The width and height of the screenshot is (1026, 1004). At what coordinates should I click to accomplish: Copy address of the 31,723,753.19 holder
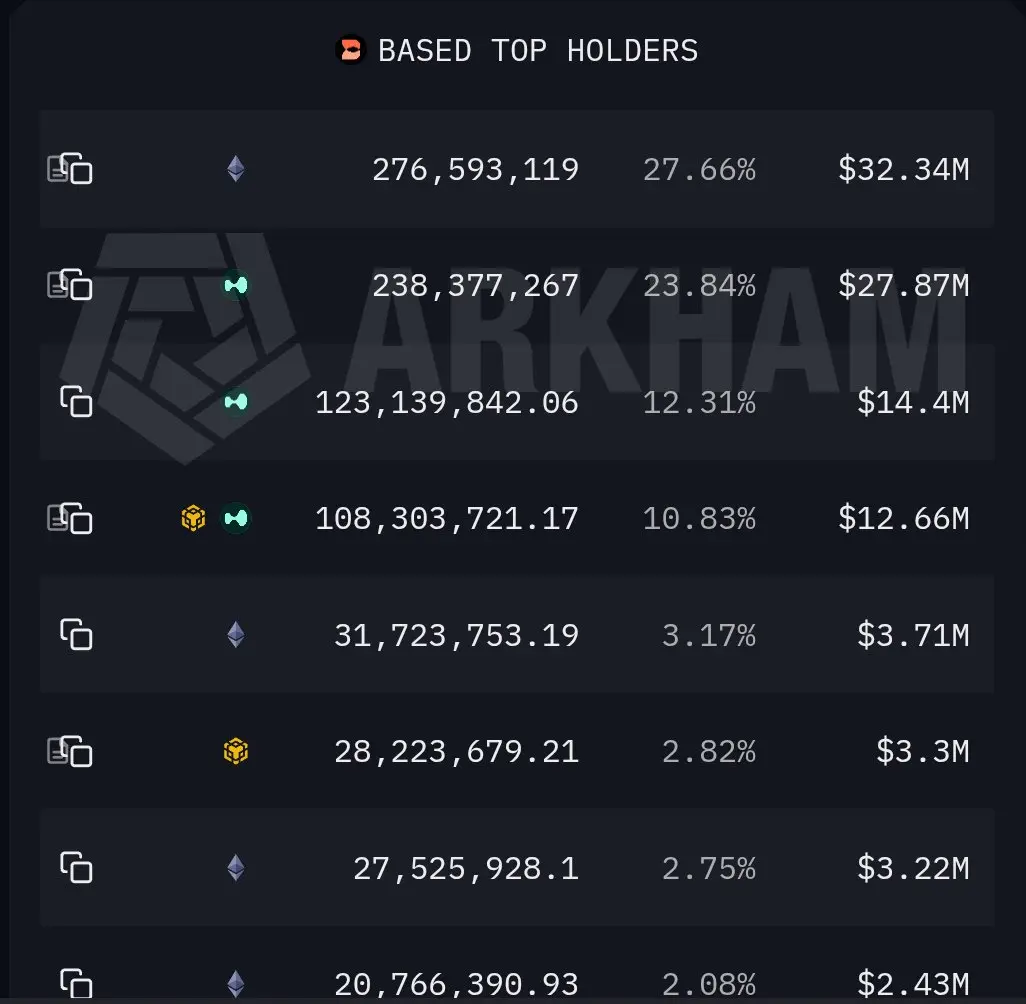tap(77, 634)
